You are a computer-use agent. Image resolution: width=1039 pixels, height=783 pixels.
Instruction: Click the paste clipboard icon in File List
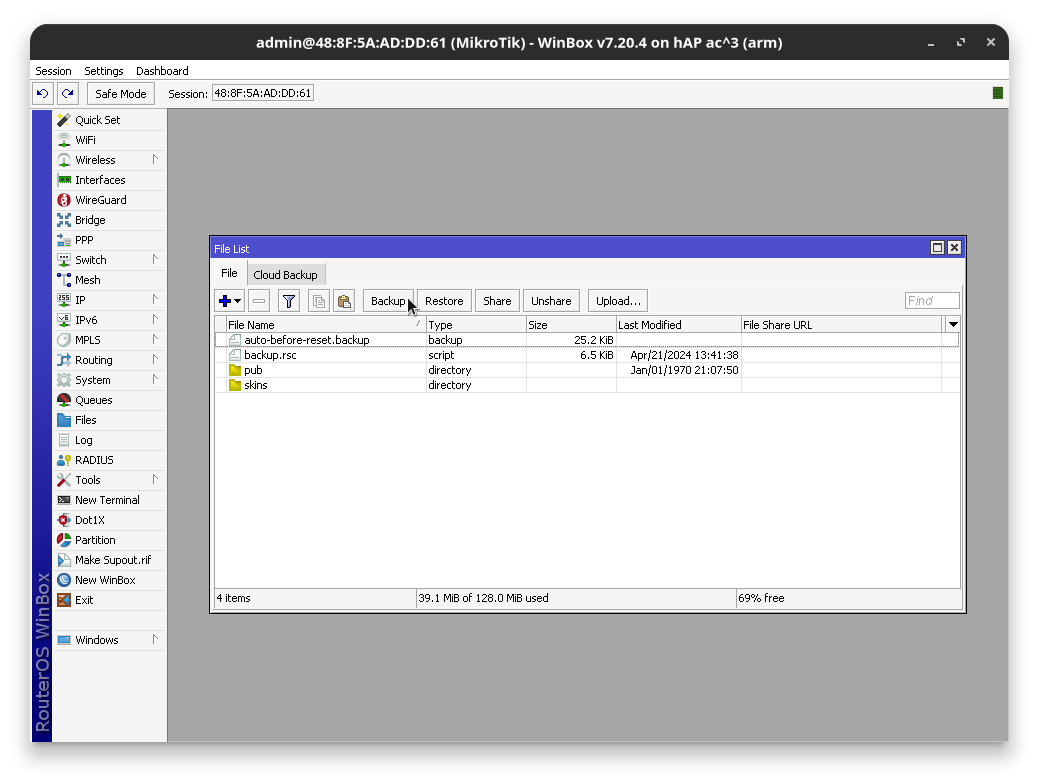(x=344, y=301)
